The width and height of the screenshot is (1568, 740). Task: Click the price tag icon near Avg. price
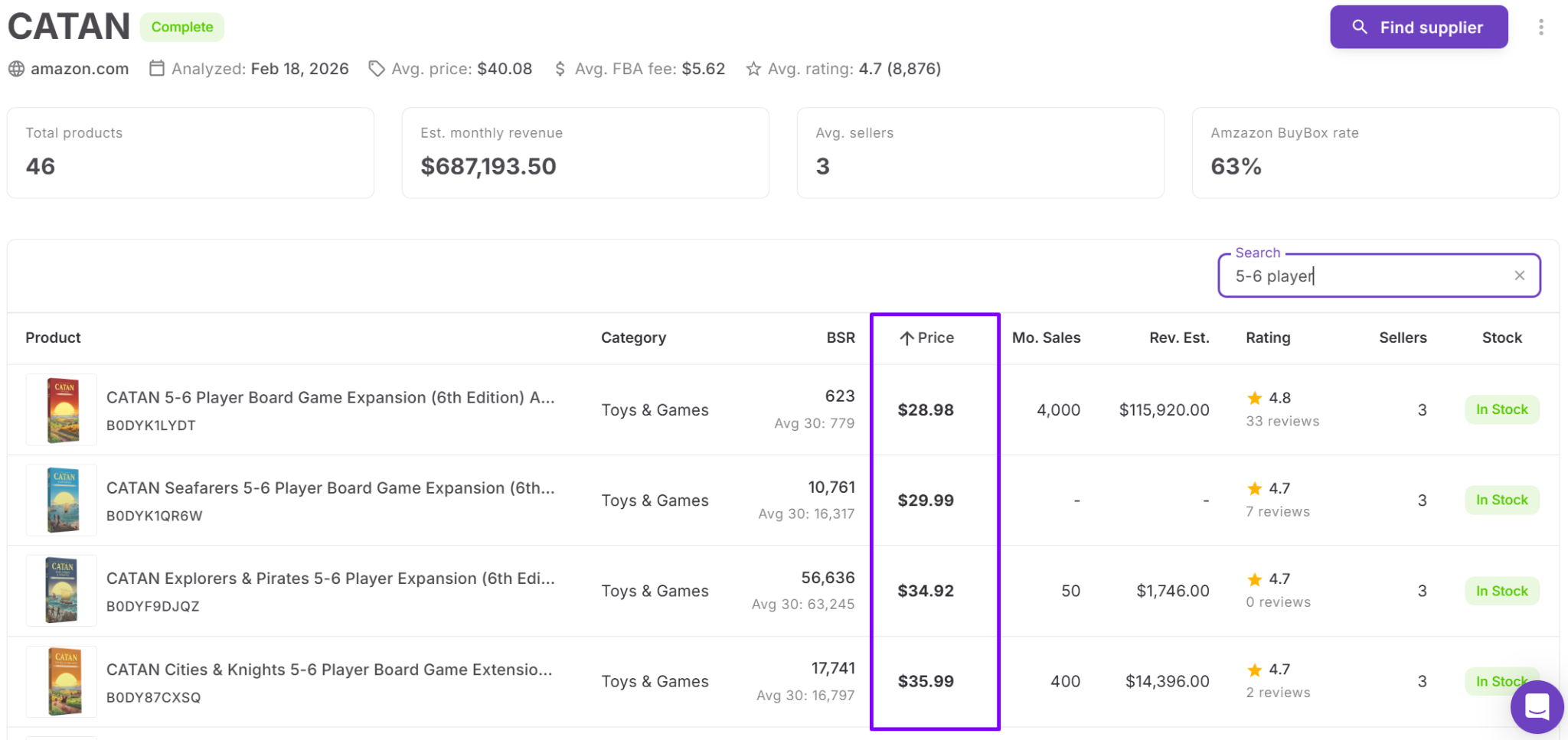376,68
